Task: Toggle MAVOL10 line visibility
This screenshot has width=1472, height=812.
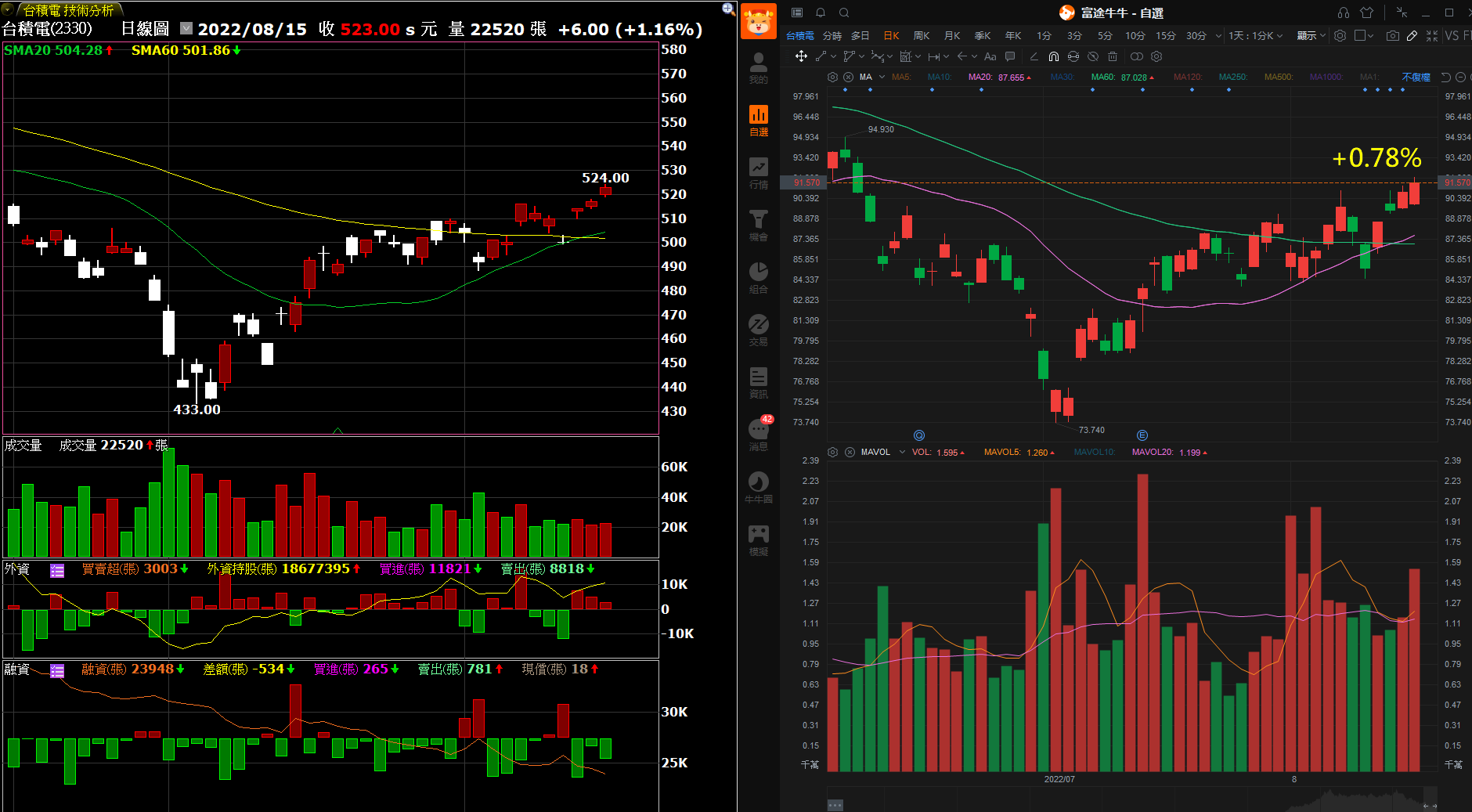Action: (1095, 453)
